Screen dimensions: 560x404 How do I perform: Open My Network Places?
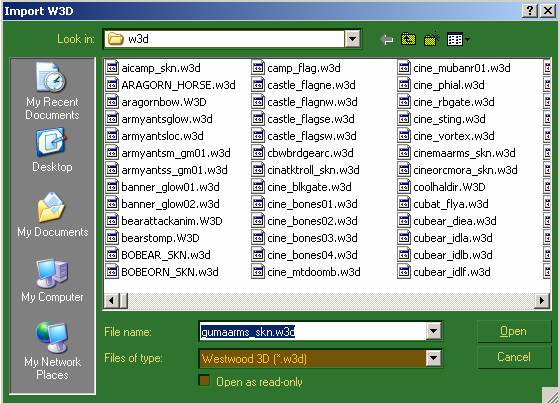52,351
